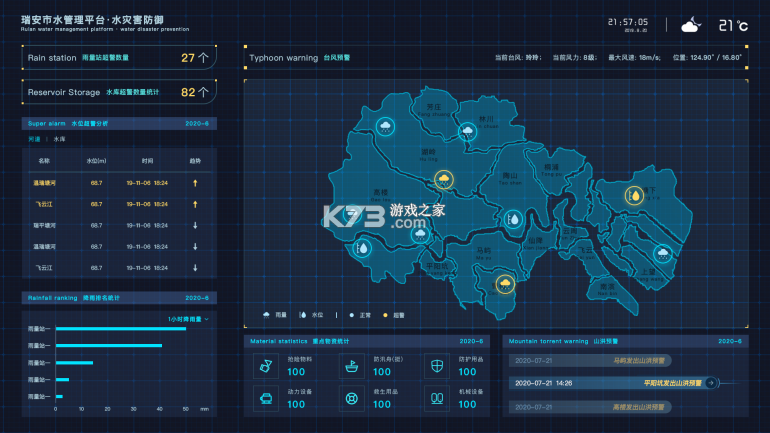The height and width of the screenshot is (433, 770).
Task: Open the 高楼发出山洪预警 warning entry
Action: [x=590, y=407]
